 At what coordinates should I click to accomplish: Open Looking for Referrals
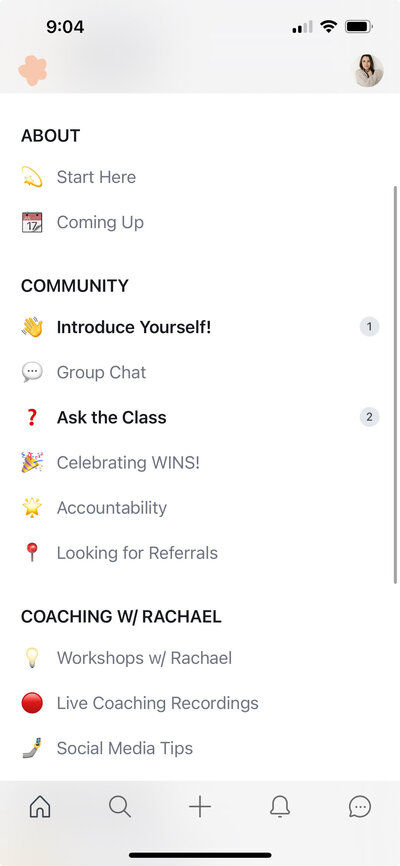click(x=137, y=553)
